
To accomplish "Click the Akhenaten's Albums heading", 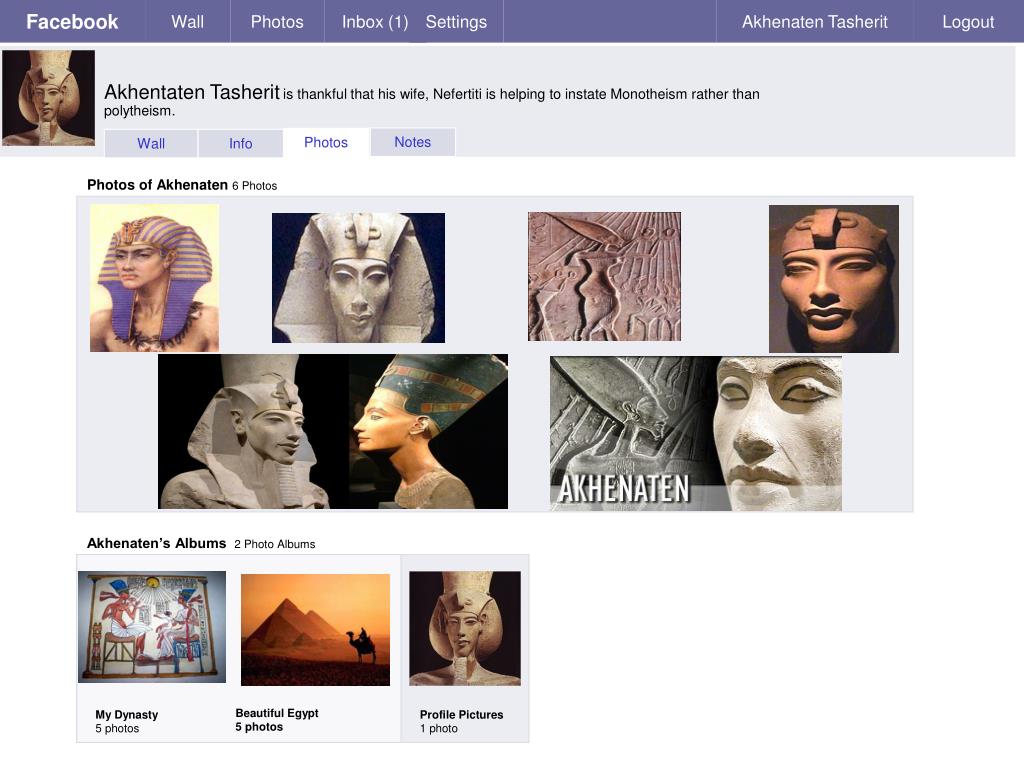I will pyautogui.click(x=157, y=543).
